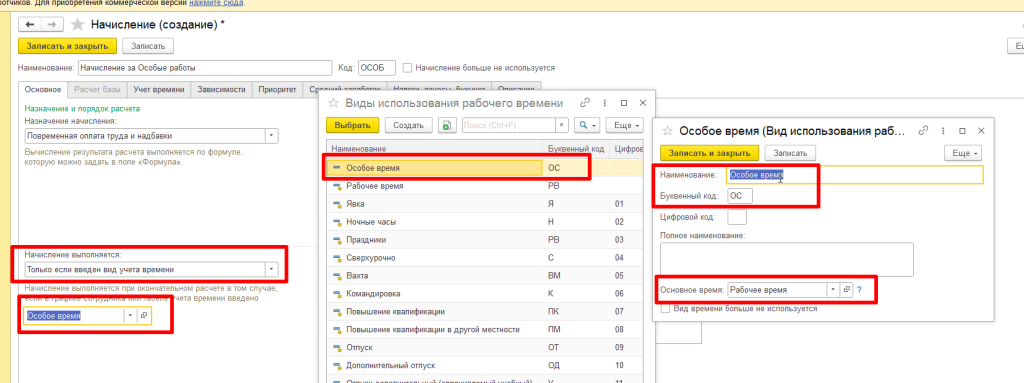Open three-dot menu in Особое время window
The image size is (1024, 383).
coord(942,131)
